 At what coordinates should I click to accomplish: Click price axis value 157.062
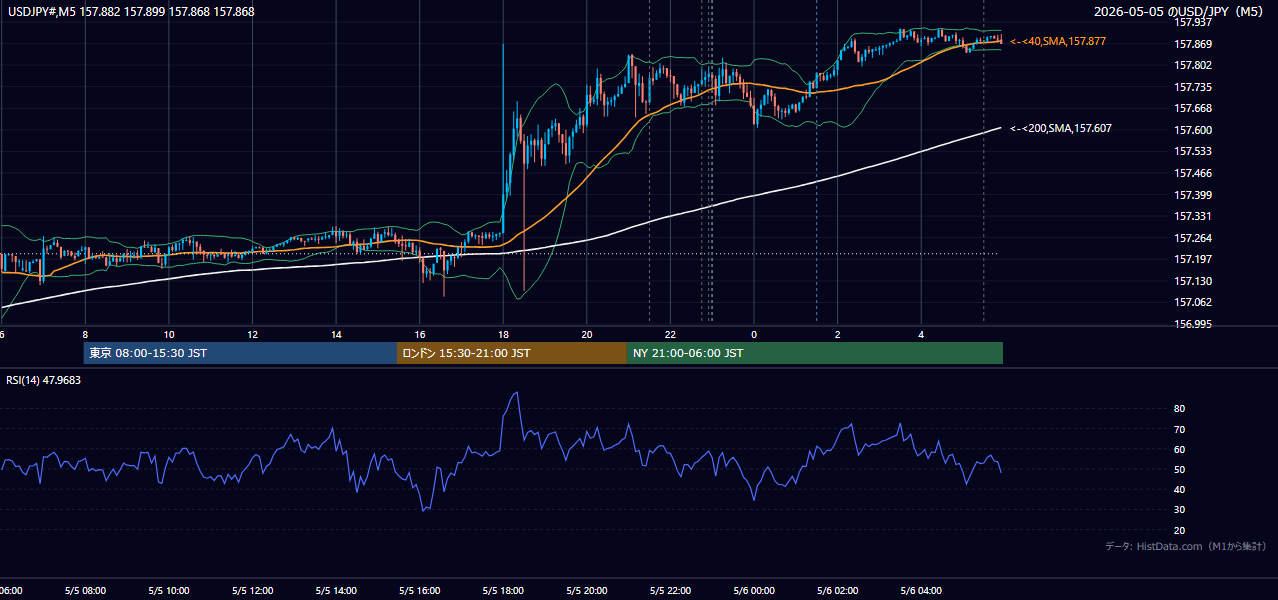[x=1192, y=302]
